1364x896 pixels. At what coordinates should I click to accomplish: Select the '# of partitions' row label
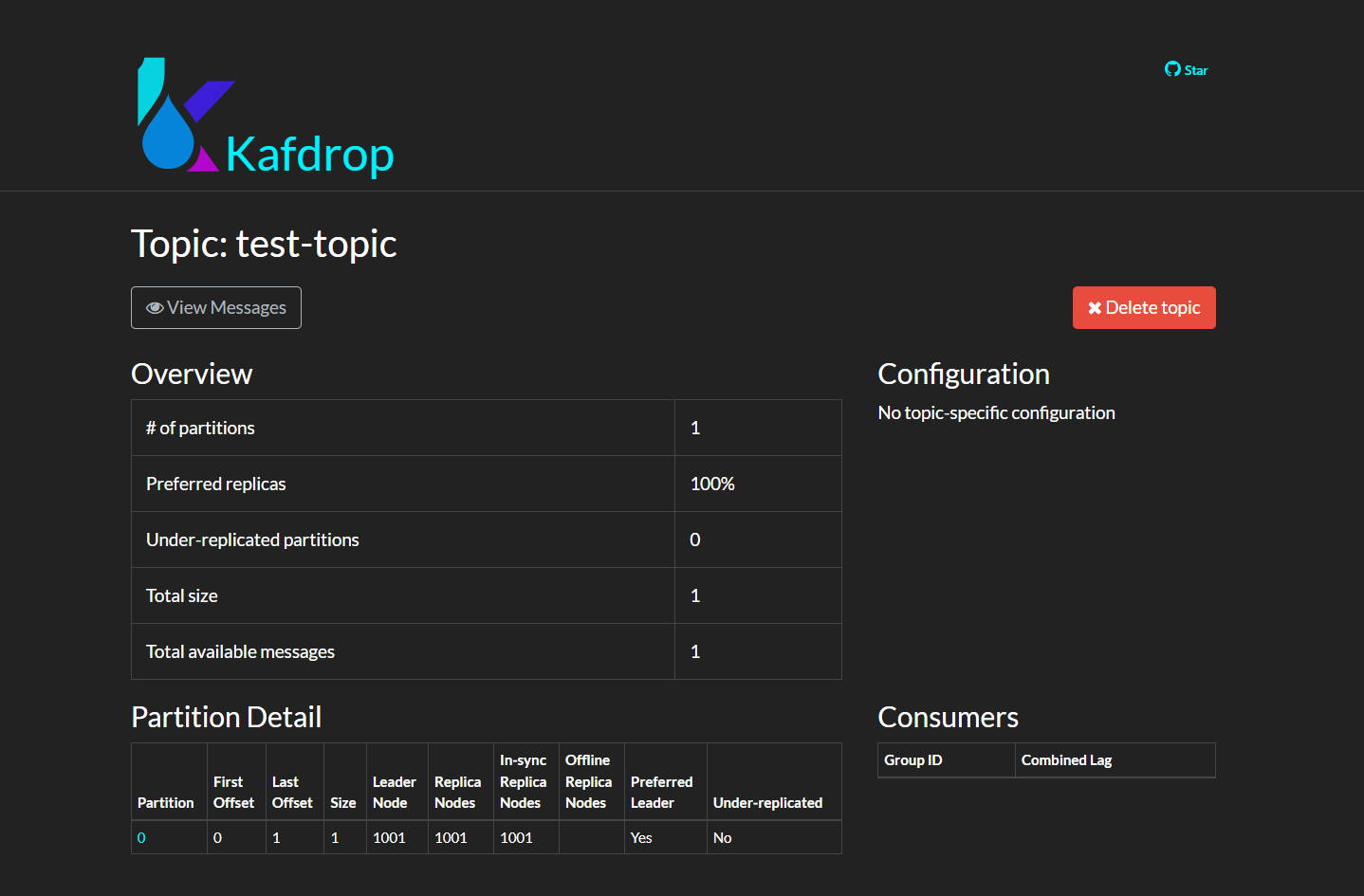[x=200, y=428]
